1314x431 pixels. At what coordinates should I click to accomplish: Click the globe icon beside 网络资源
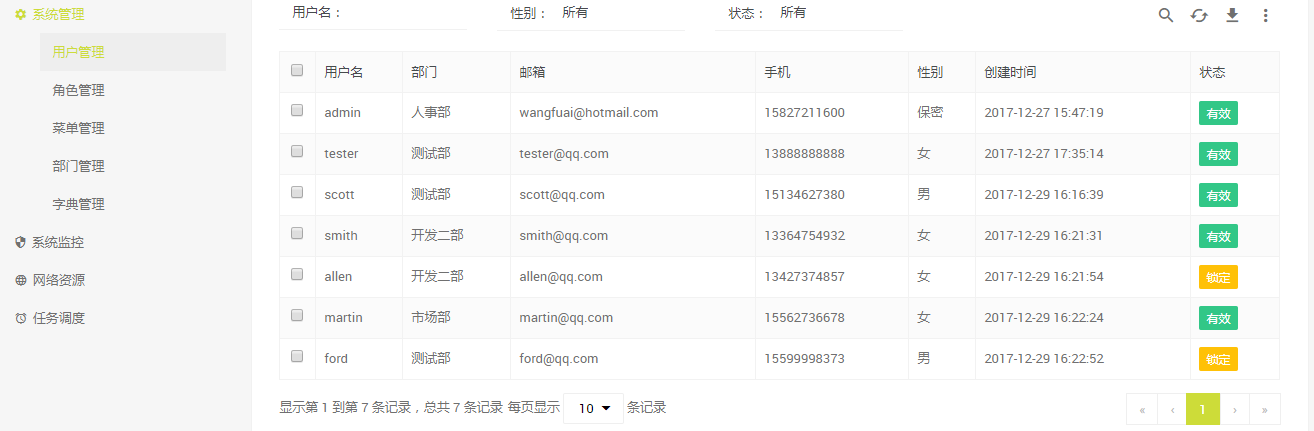(20, 280)
